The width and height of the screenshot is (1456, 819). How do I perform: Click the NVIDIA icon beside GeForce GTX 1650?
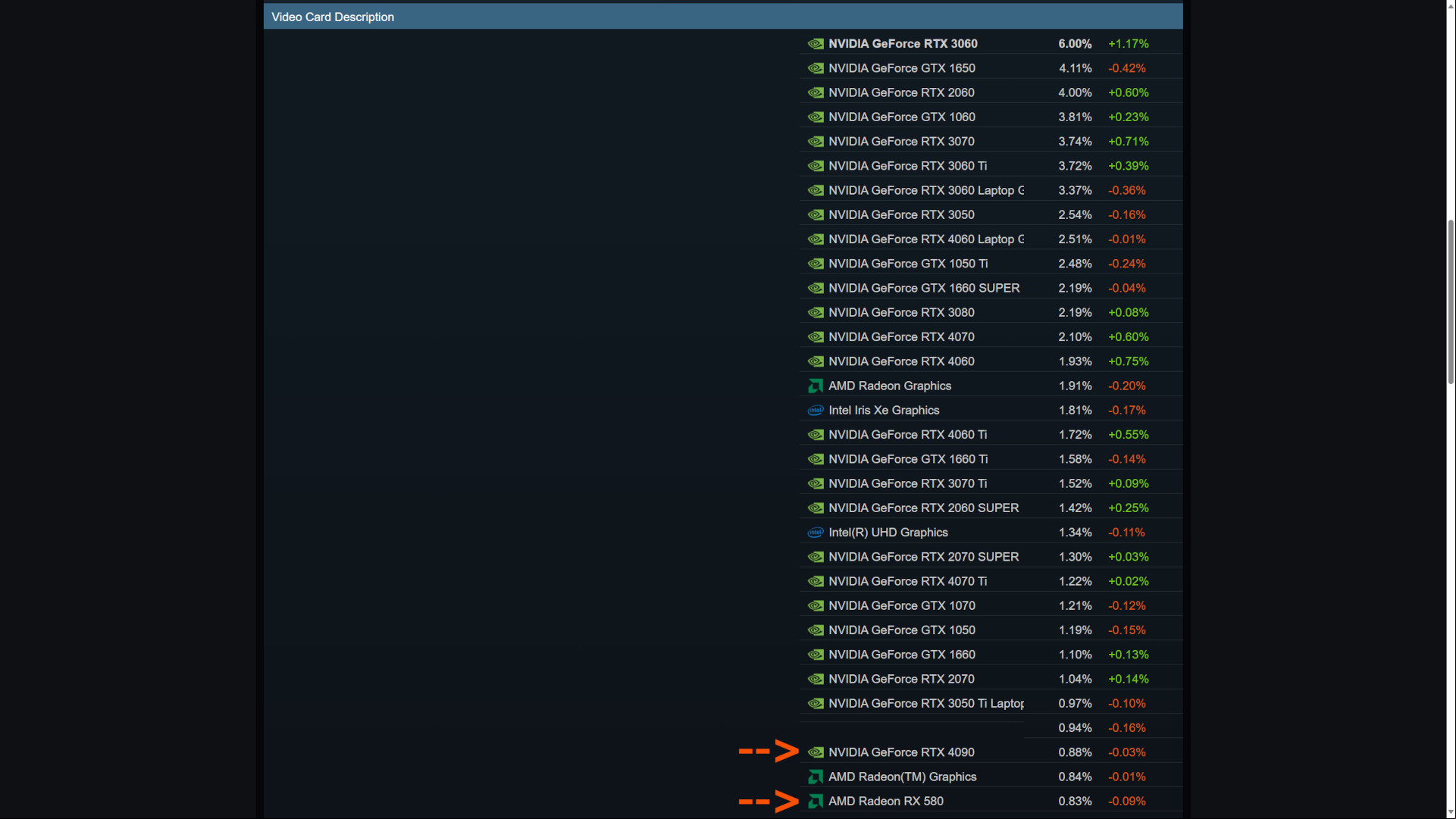click(816, 68)
